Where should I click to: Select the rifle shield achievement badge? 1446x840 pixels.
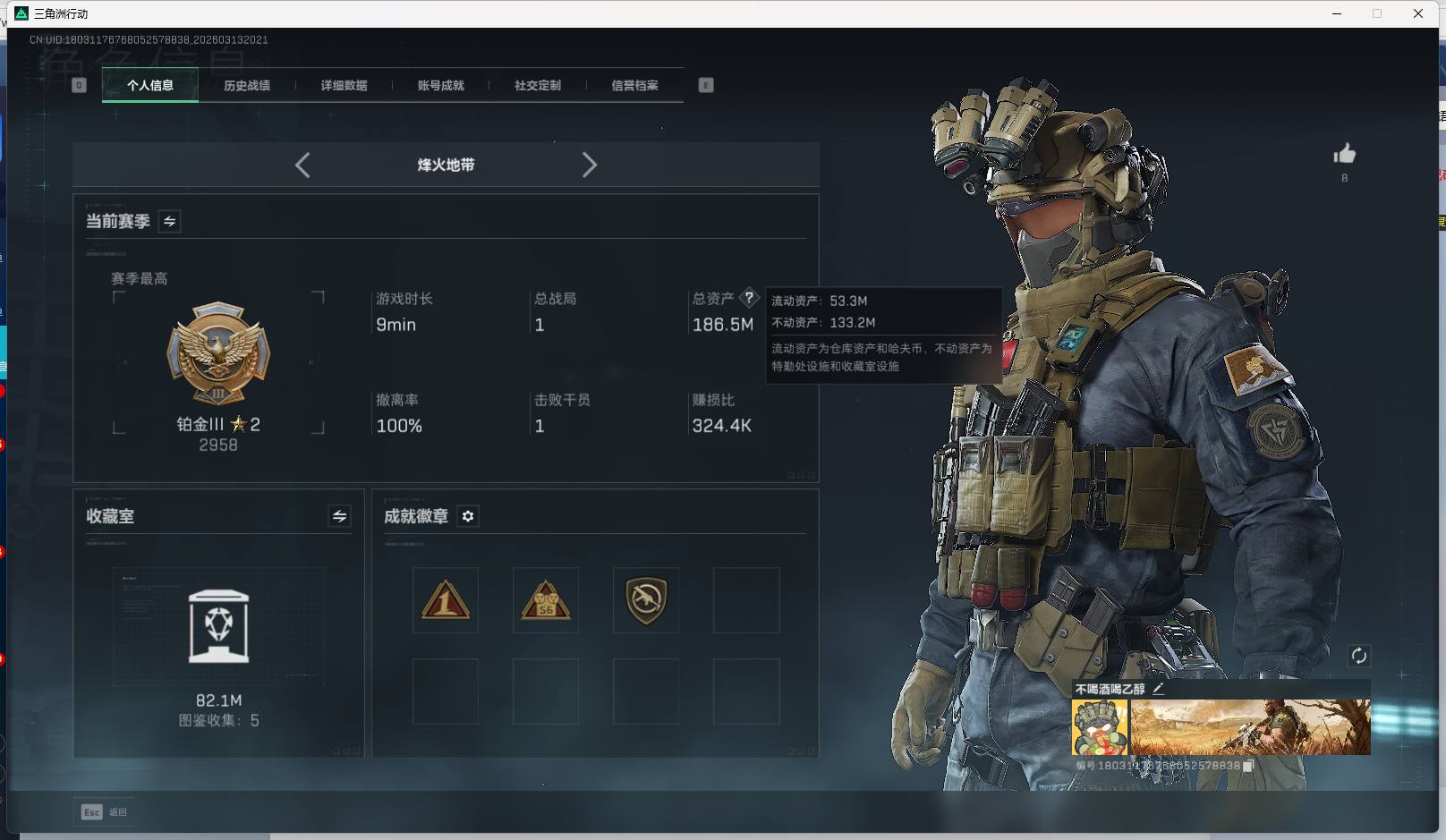tap(645, 600)
